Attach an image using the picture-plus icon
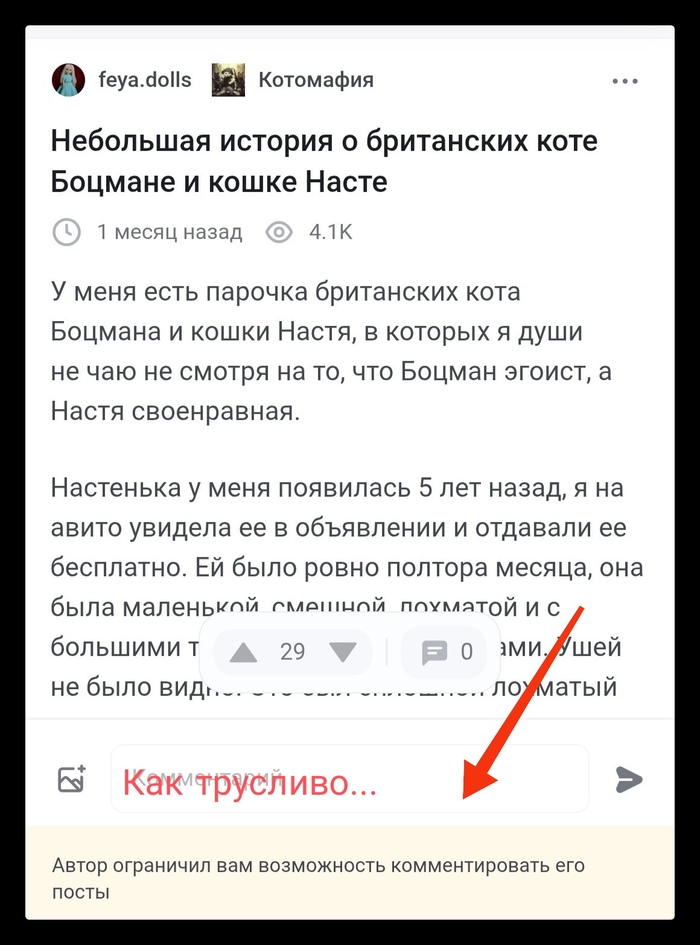 [x=72, y=779]
